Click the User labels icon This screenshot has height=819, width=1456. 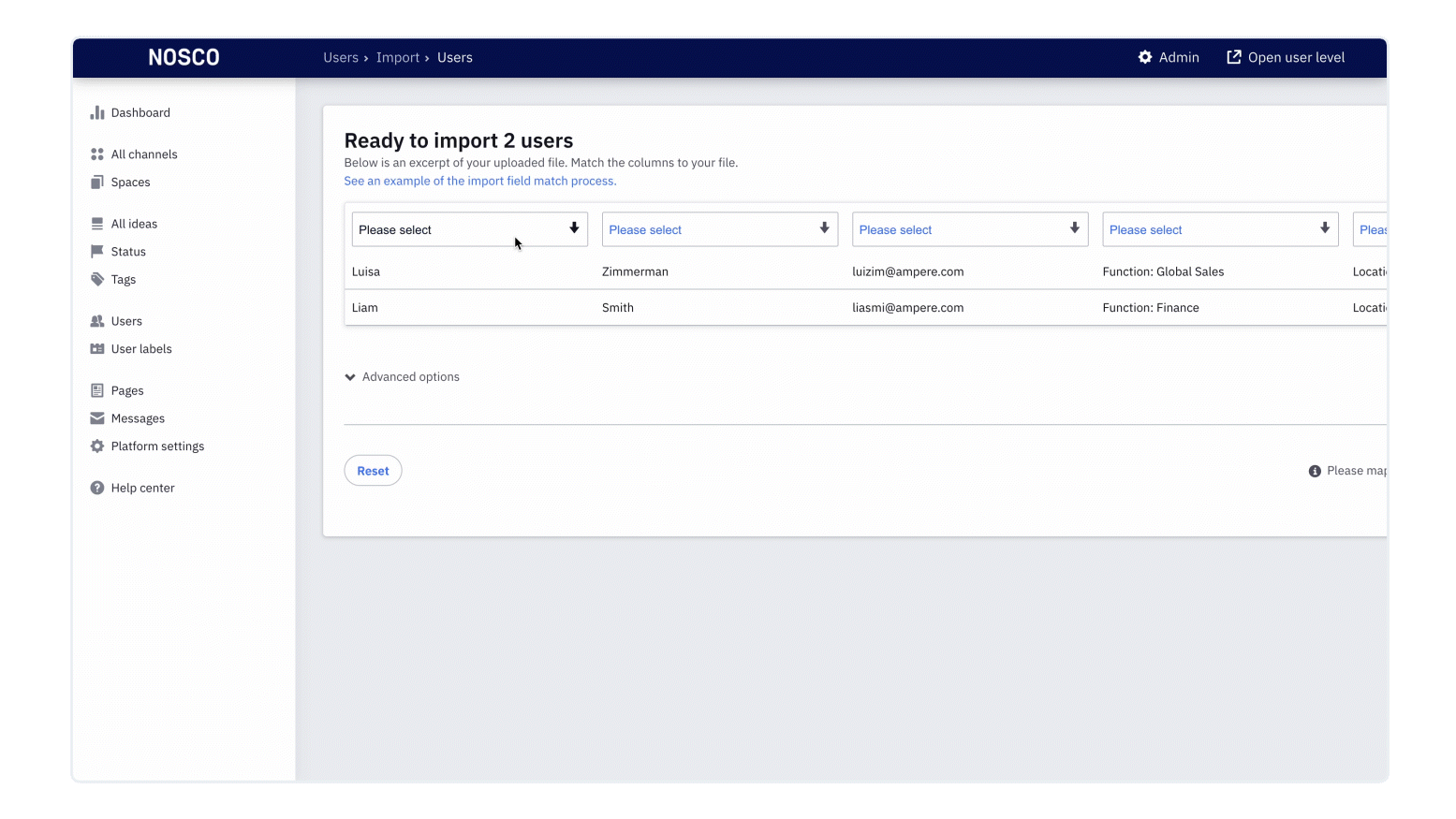click(x=97, y=349)
